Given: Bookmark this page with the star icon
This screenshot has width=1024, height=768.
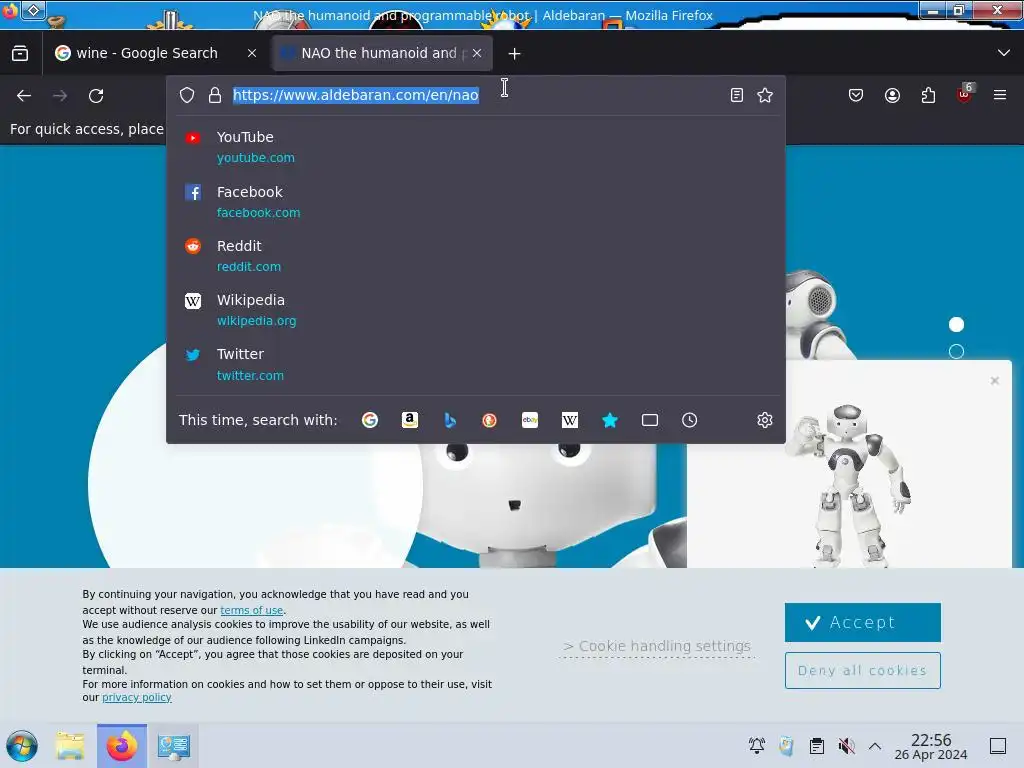Looking at the screenshot, I should click(765, 95).
